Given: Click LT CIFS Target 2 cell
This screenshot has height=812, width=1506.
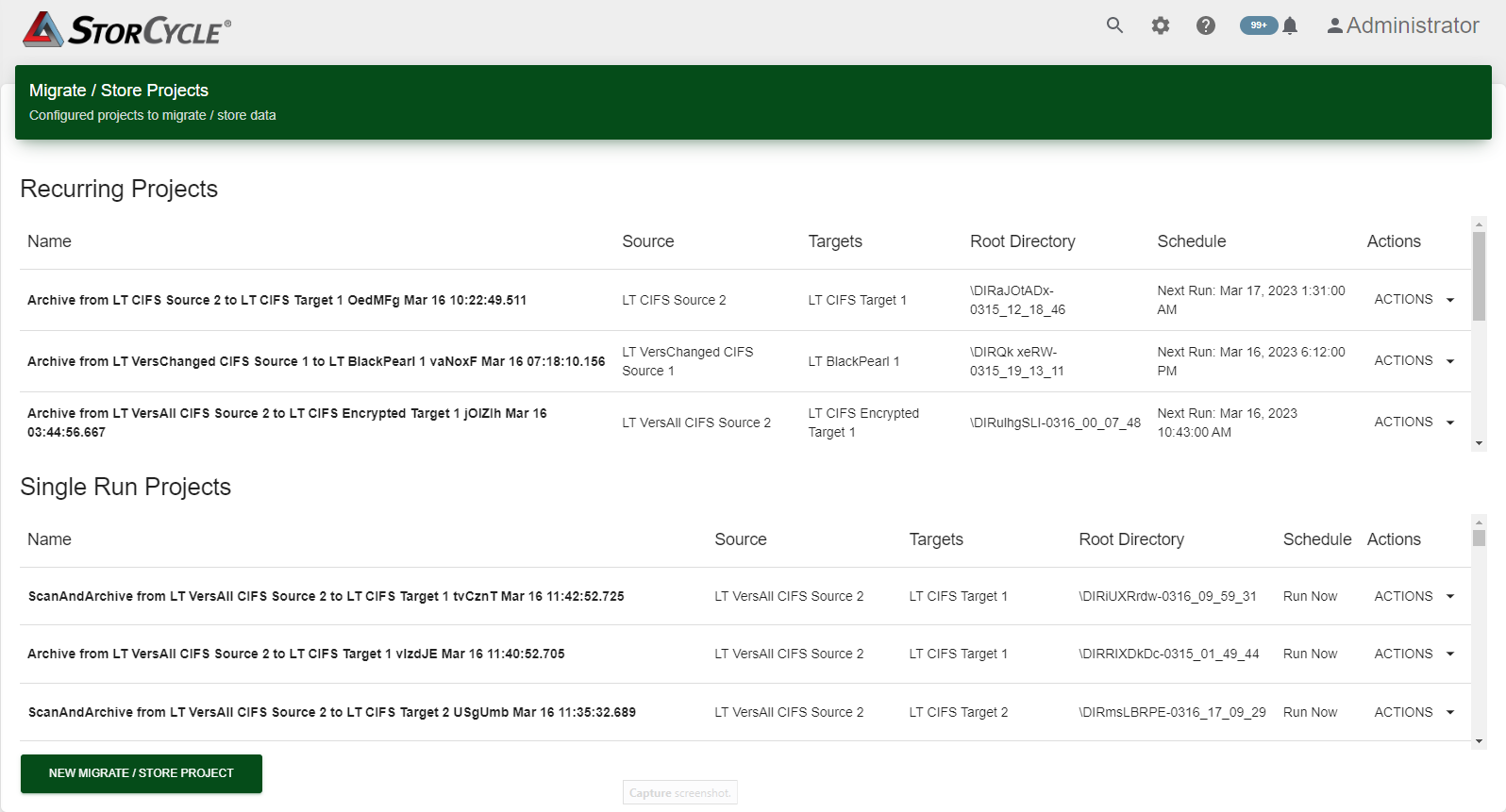Looking at the screenshot, I should [x=959, y=712].
